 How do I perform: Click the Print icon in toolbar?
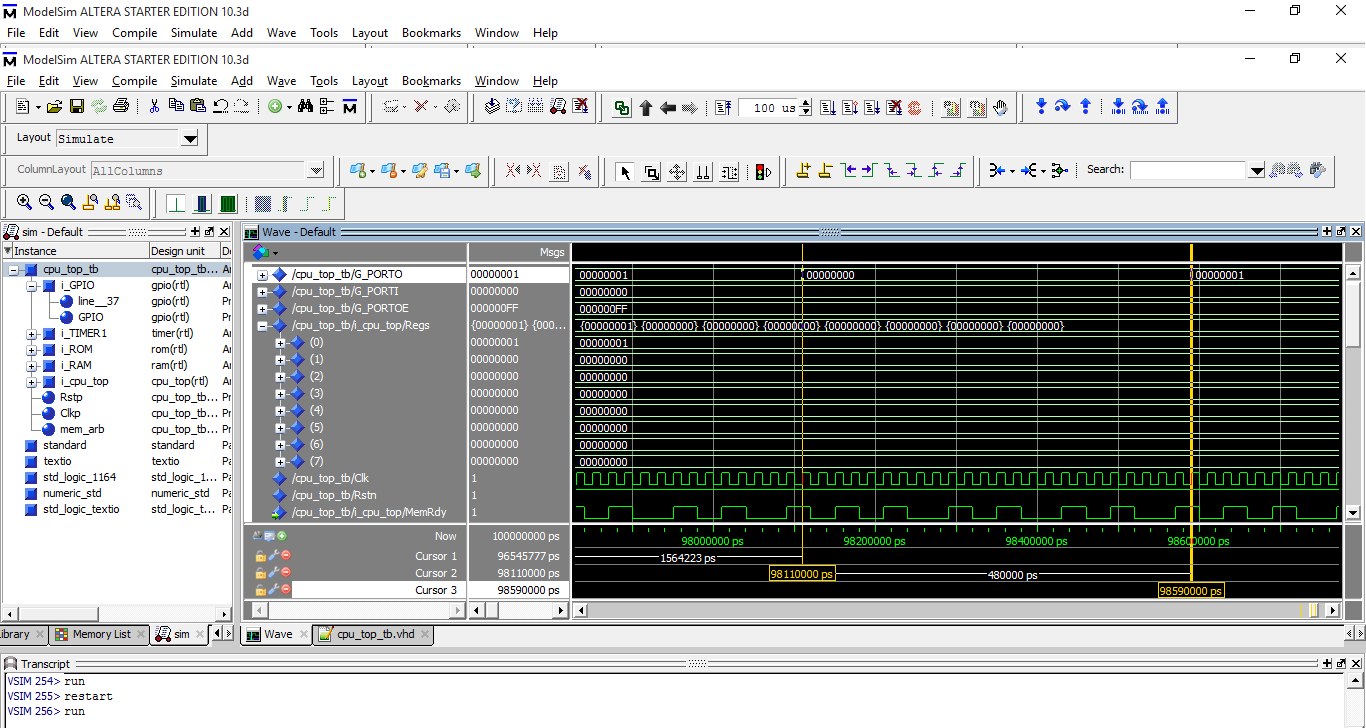121,107
